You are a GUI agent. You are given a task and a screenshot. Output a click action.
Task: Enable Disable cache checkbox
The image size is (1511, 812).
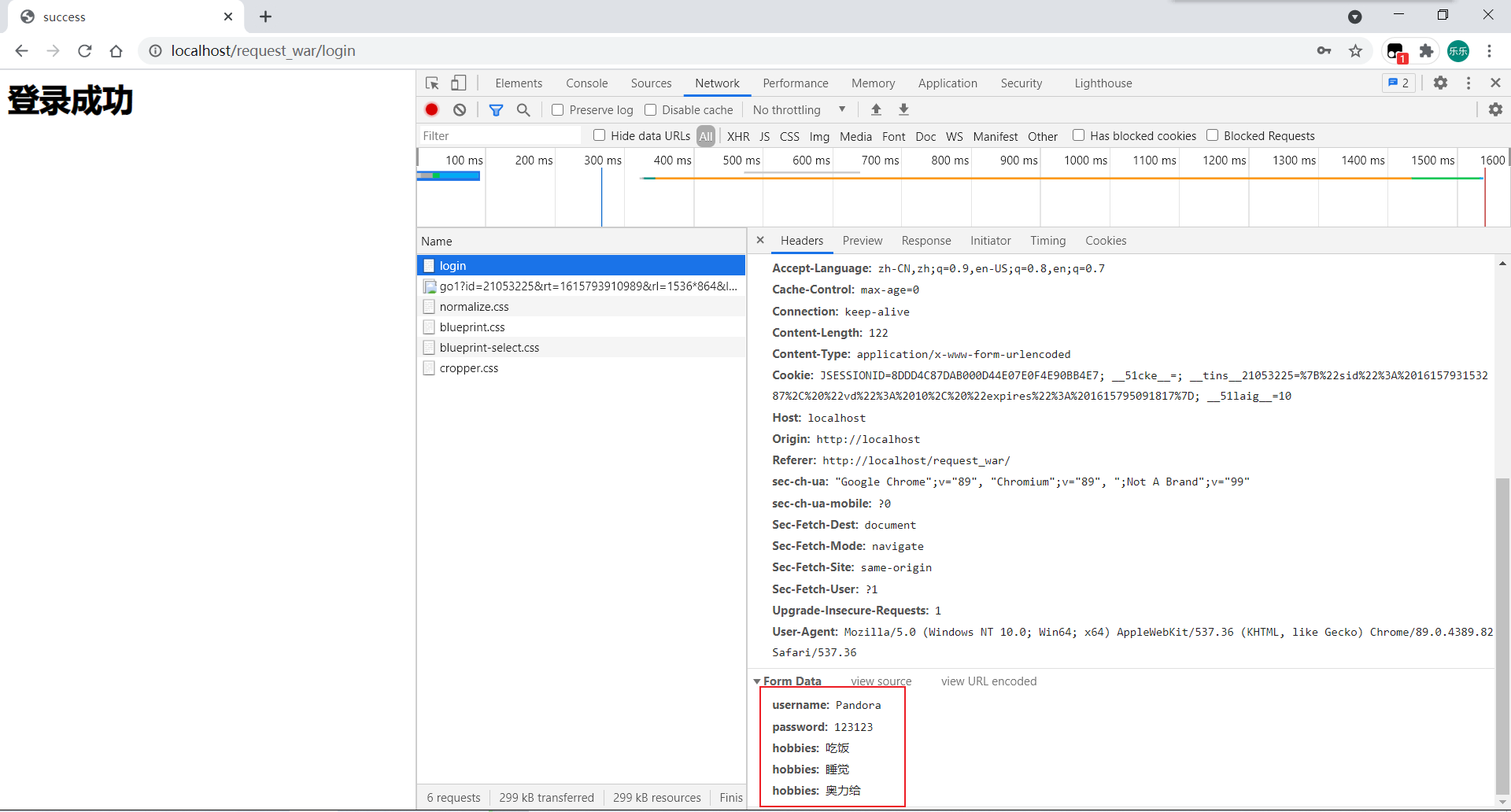coord(650,110)
